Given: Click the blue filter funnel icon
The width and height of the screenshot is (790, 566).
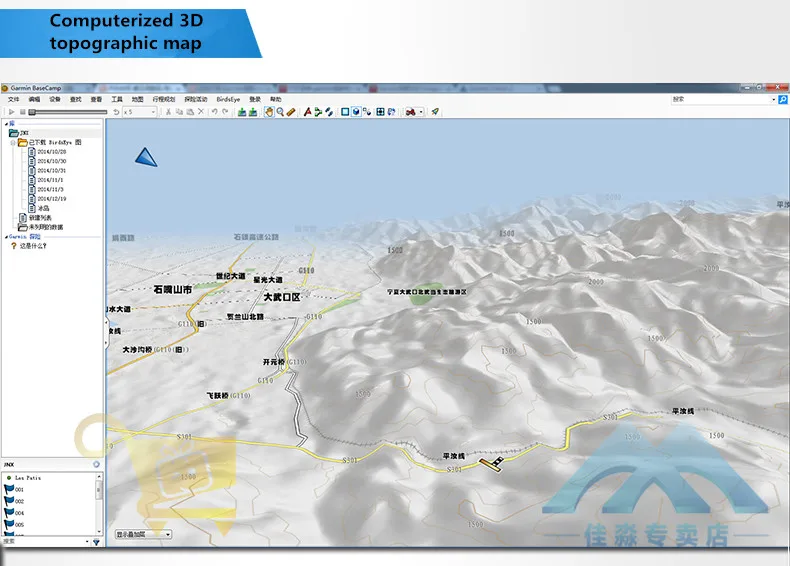Looking at the screenshot, I should tap(96, 542).
